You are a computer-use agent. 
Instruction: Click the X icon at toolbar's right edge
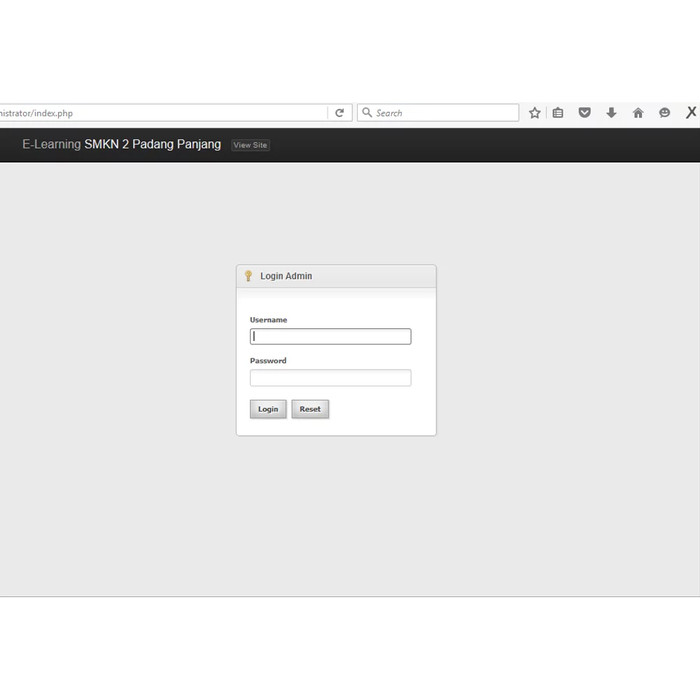point(691,113)
